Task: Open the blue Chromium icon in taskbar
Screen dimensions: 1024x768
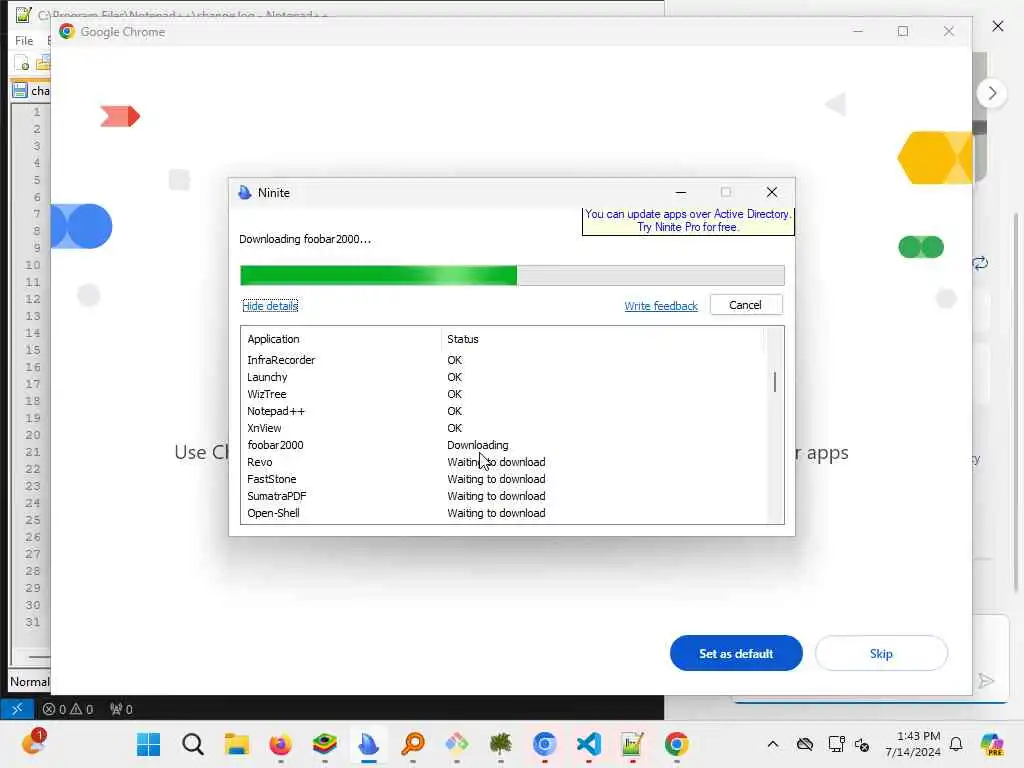Action: click(x=545, y=744)
